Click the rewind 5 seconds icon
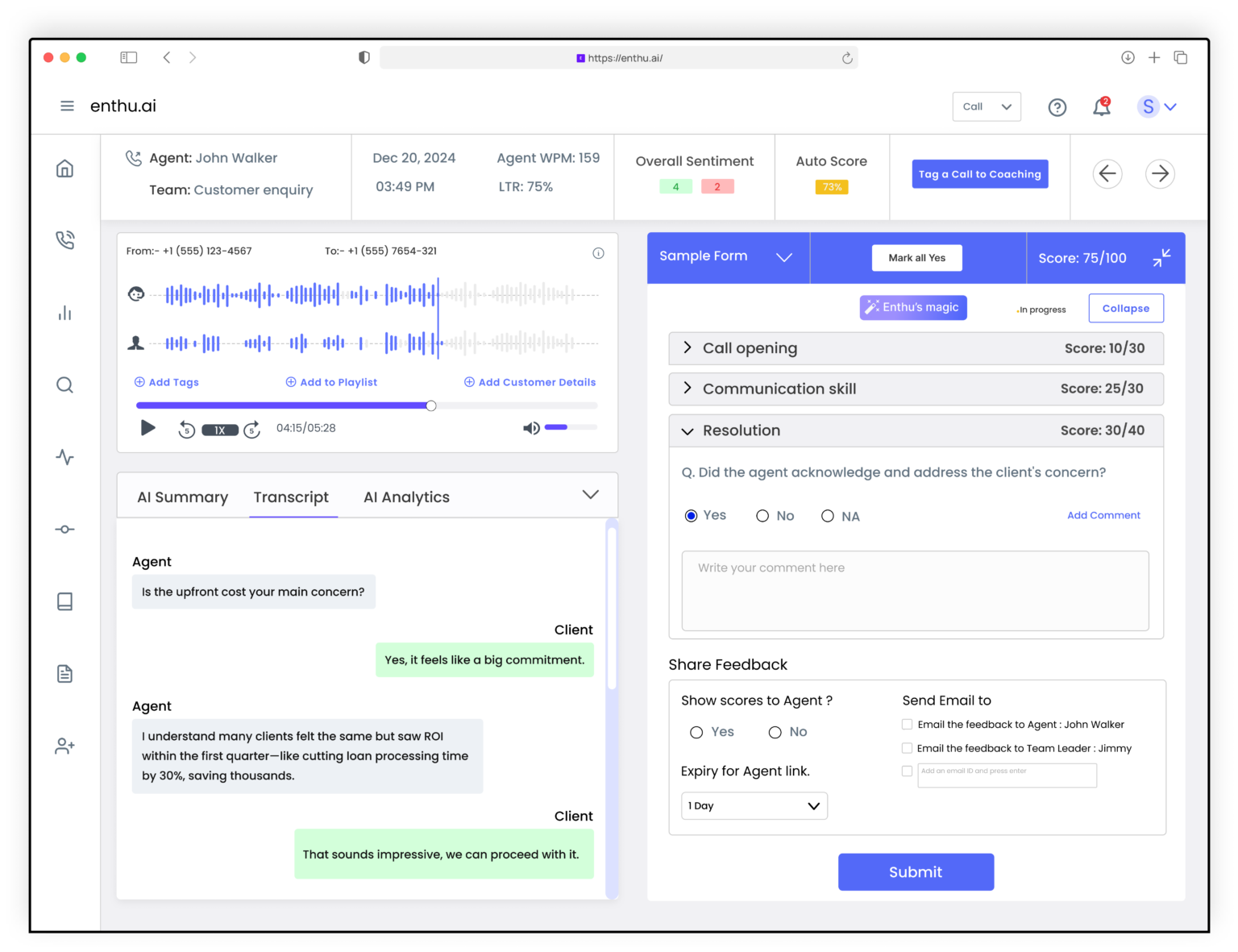 (186, 430)
